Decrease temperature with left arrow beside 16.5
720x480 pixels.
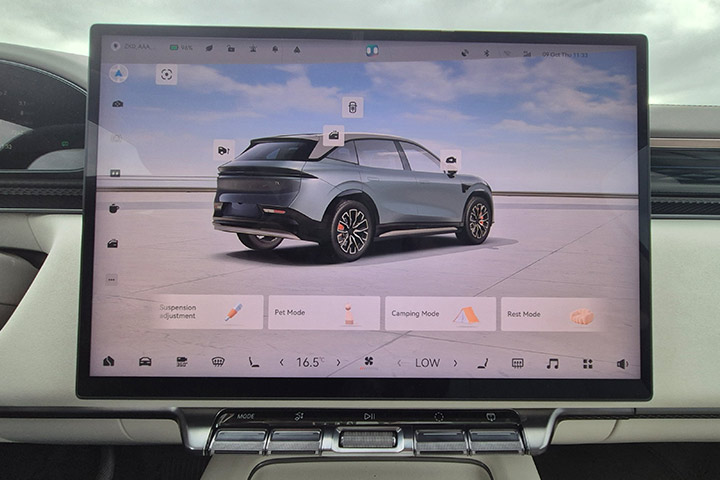[x=281, y=362]
